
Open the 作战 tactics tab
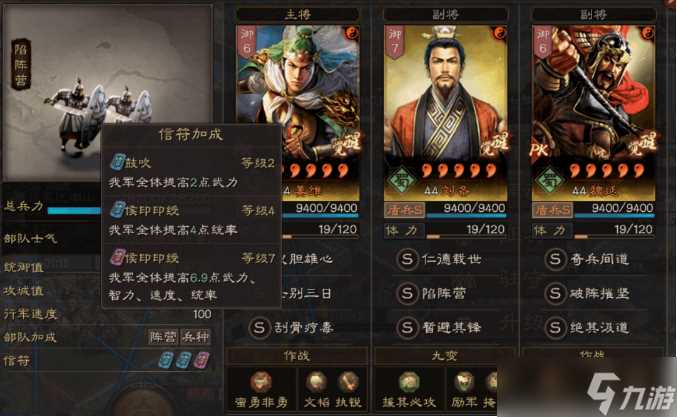(297, 356)
